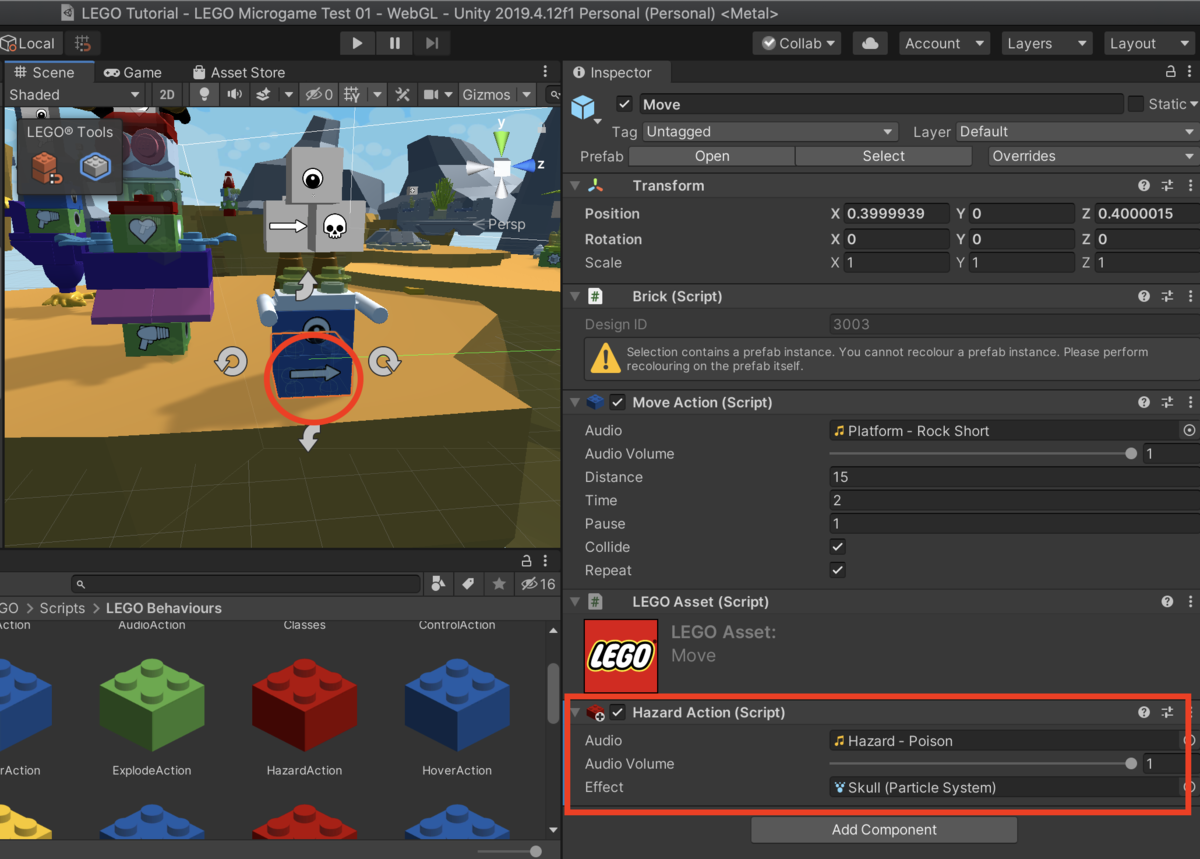Search by type icon in Project panel

tap(438, 584)
